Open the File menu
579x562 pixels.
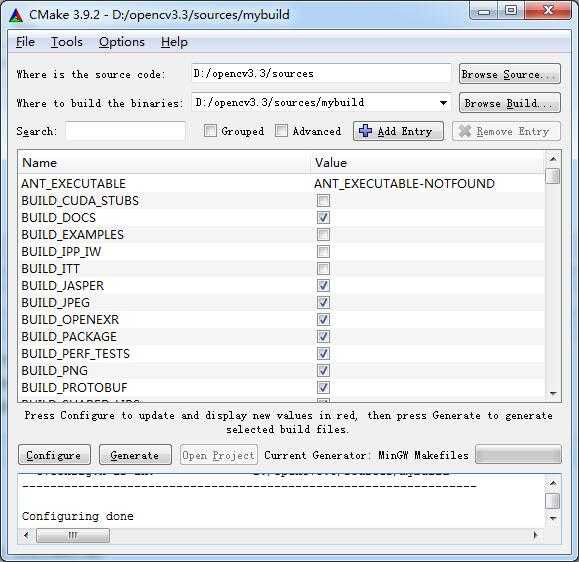25,42
